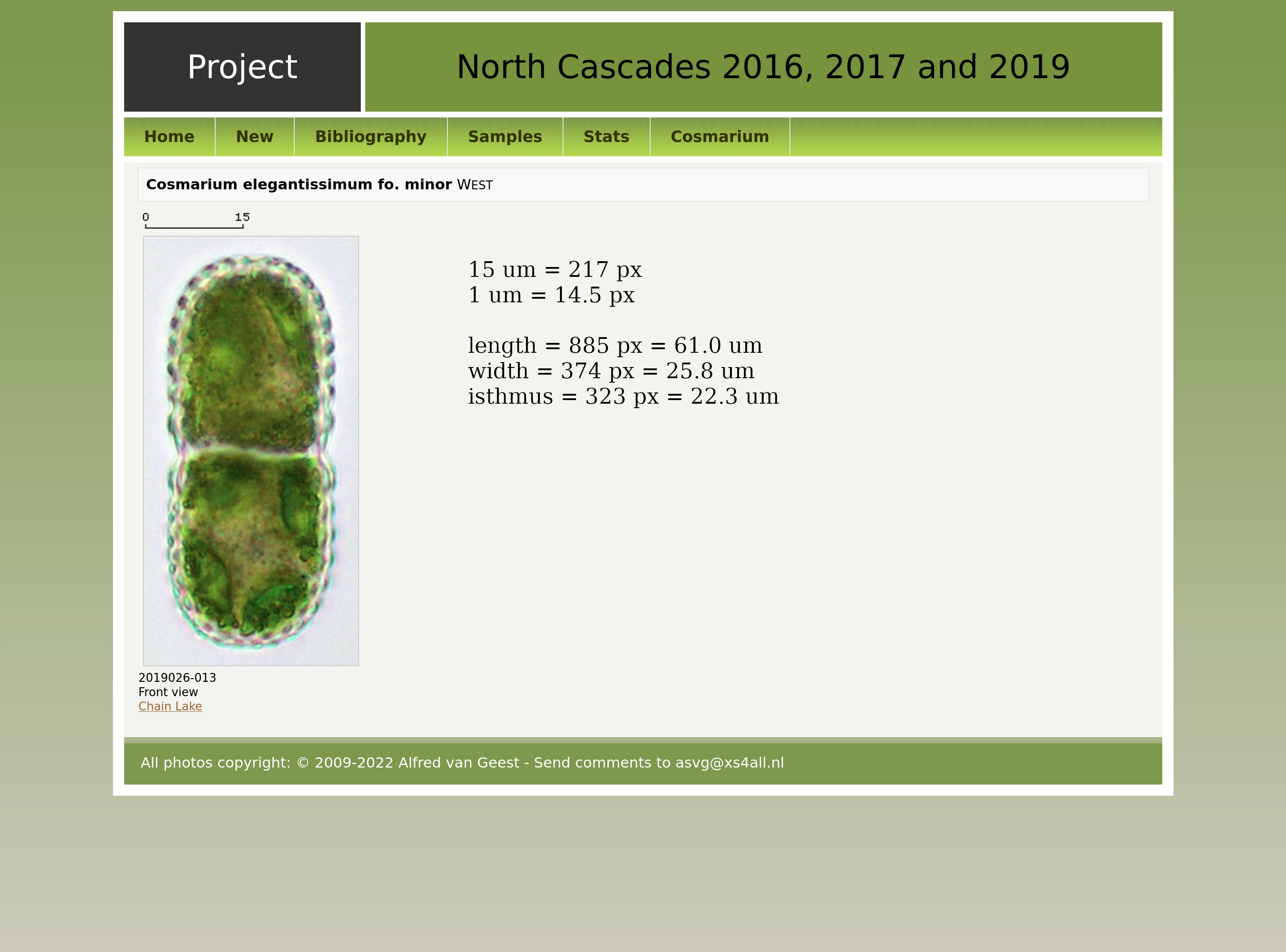Viewport: 1286px width, 952px height.
Task: Open the Home menu item
Action: [169, 137]
